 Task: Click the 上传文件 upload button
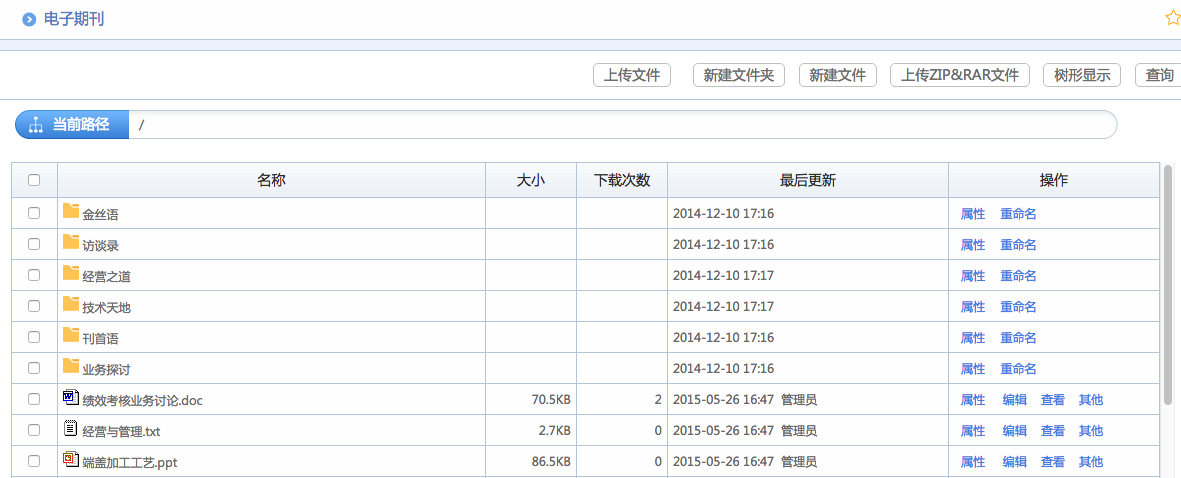(632, 75)
